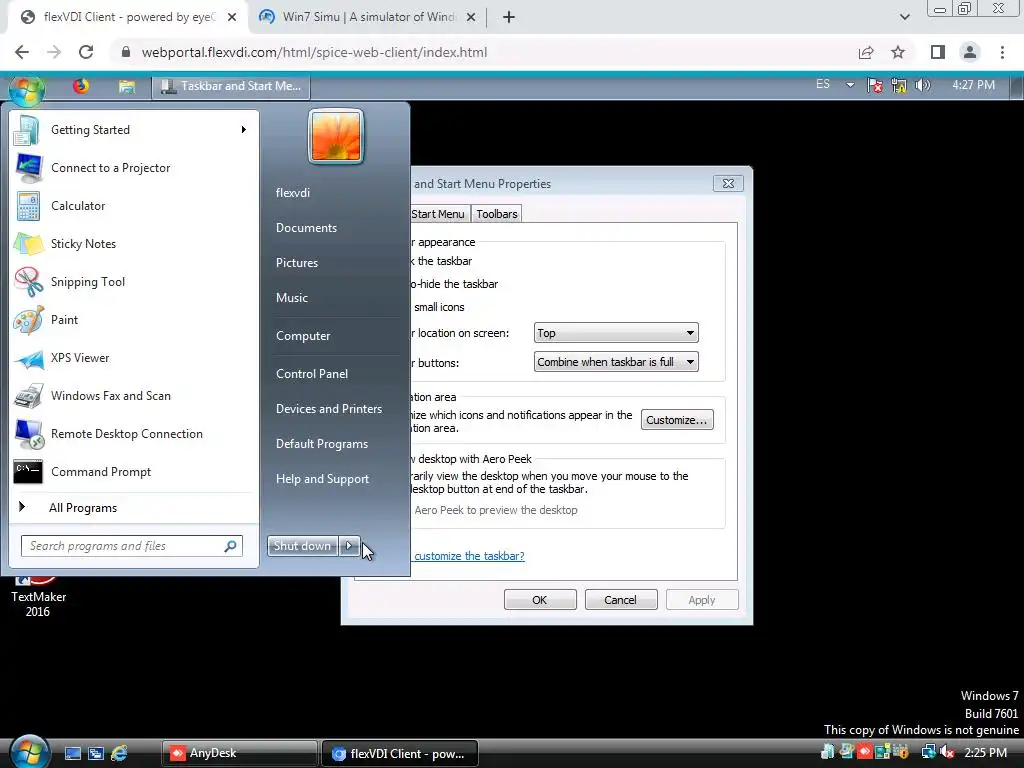The height and width of the screenshot is (768, 1024).
Task: Open a new Chrome tab
Action: click(x=509, y=17)
